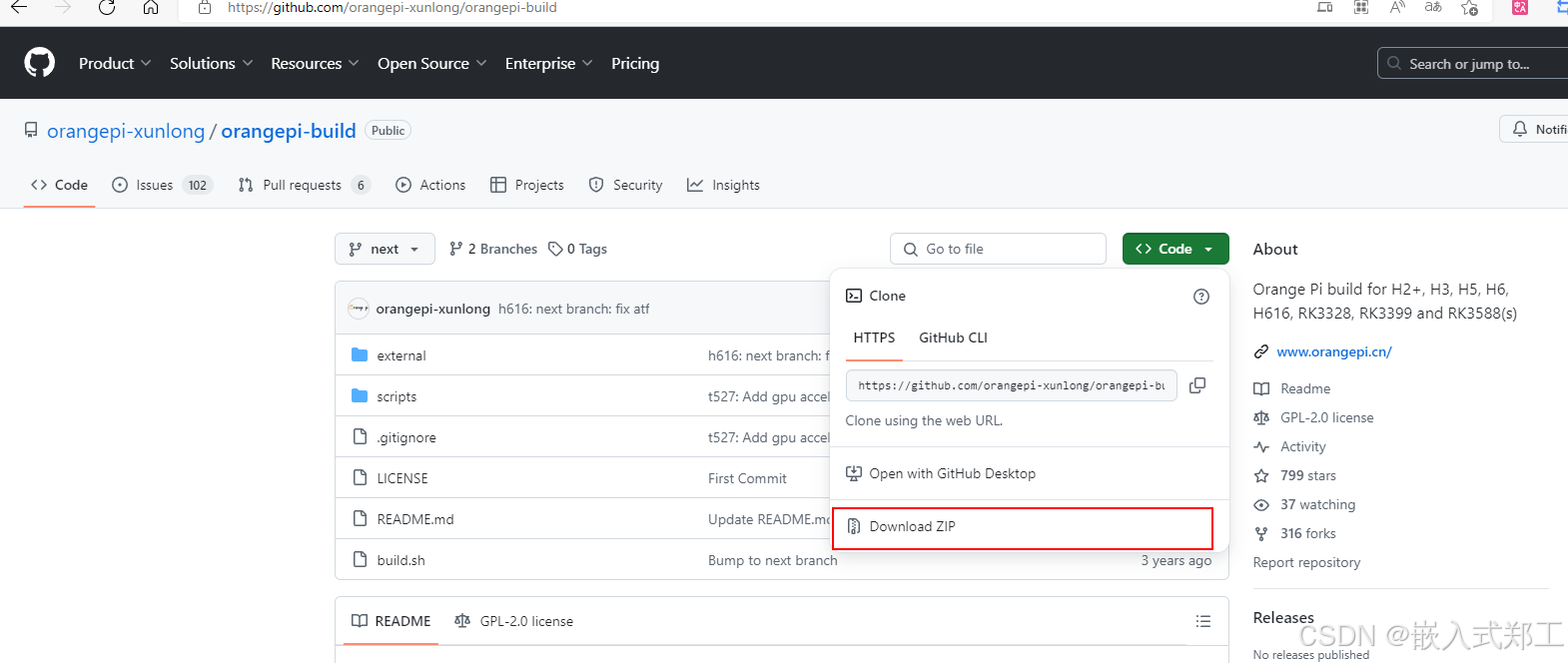
Task: Click Download ZIP option
Action: [1023, 527]
